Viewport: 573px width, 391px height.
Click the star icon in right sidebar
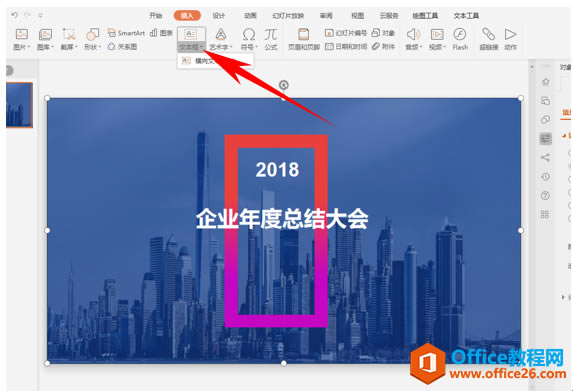[x=545, y=82]
